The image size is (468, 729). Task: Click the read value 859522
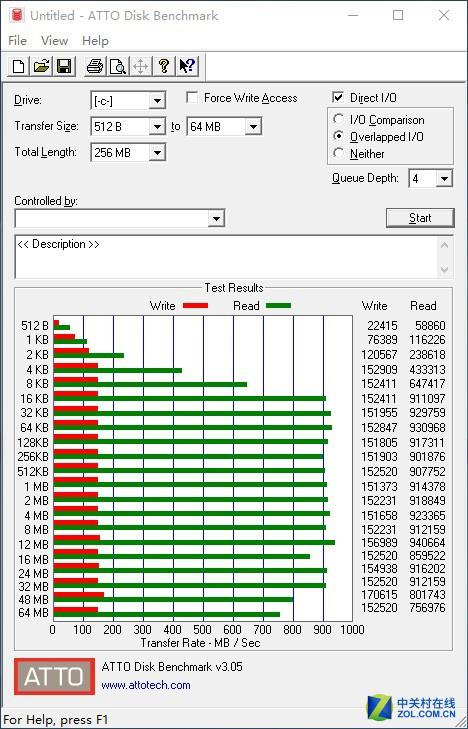(x=427, y=556)
